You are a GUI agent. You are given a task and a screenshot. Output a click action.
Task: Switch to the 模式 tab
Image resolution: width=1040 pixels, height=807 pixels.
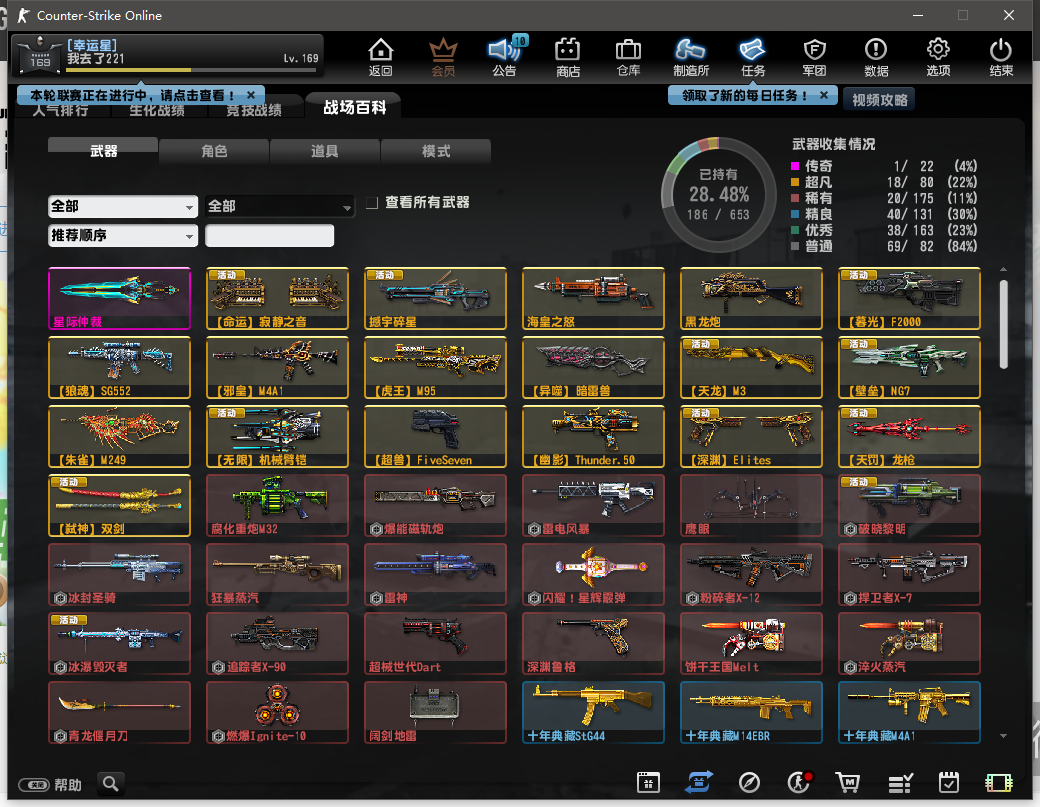436,151
